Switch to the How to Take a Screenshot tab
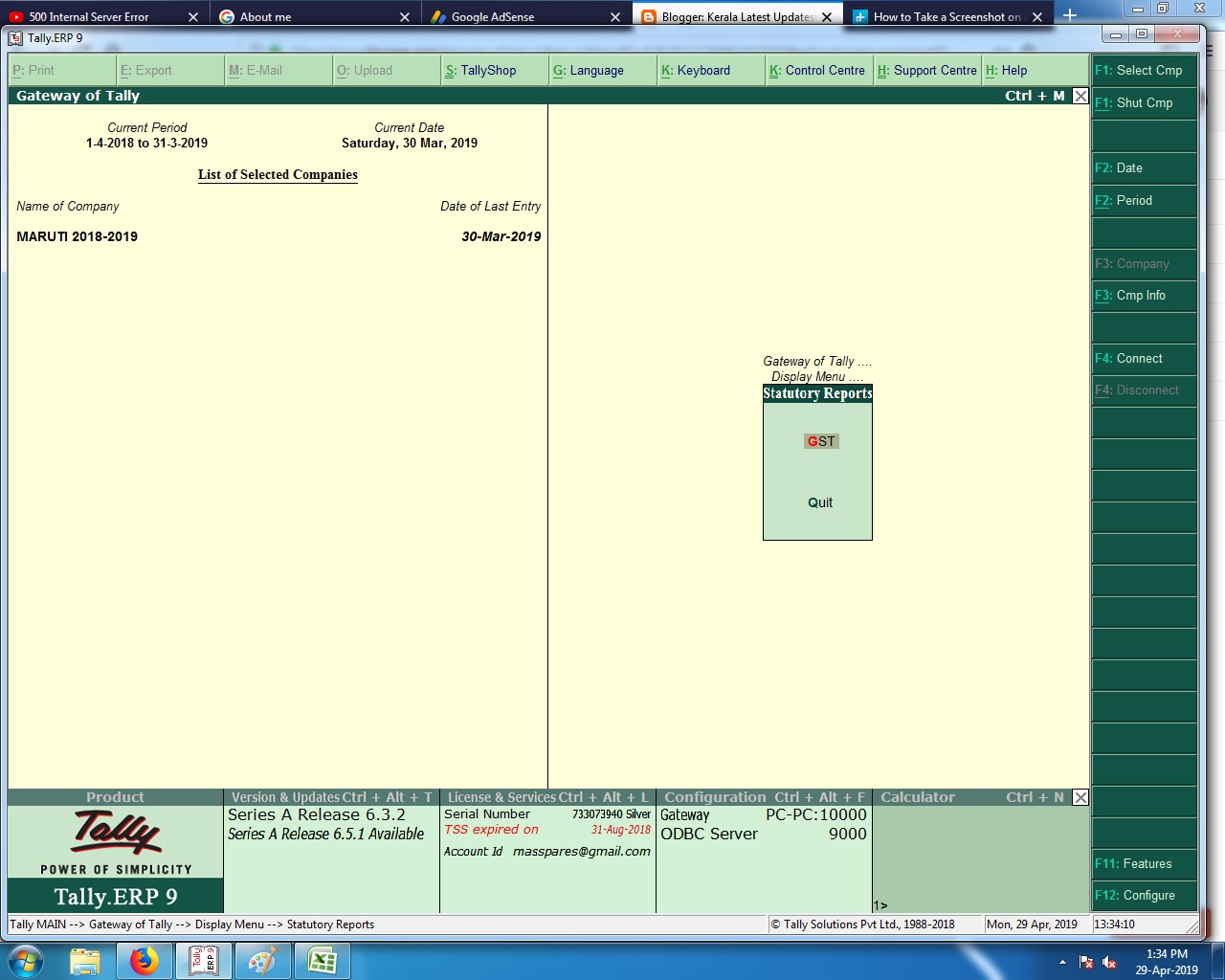Image resolution: width=1225 pixels, height=980 pixels. click(x=947, y=17)
